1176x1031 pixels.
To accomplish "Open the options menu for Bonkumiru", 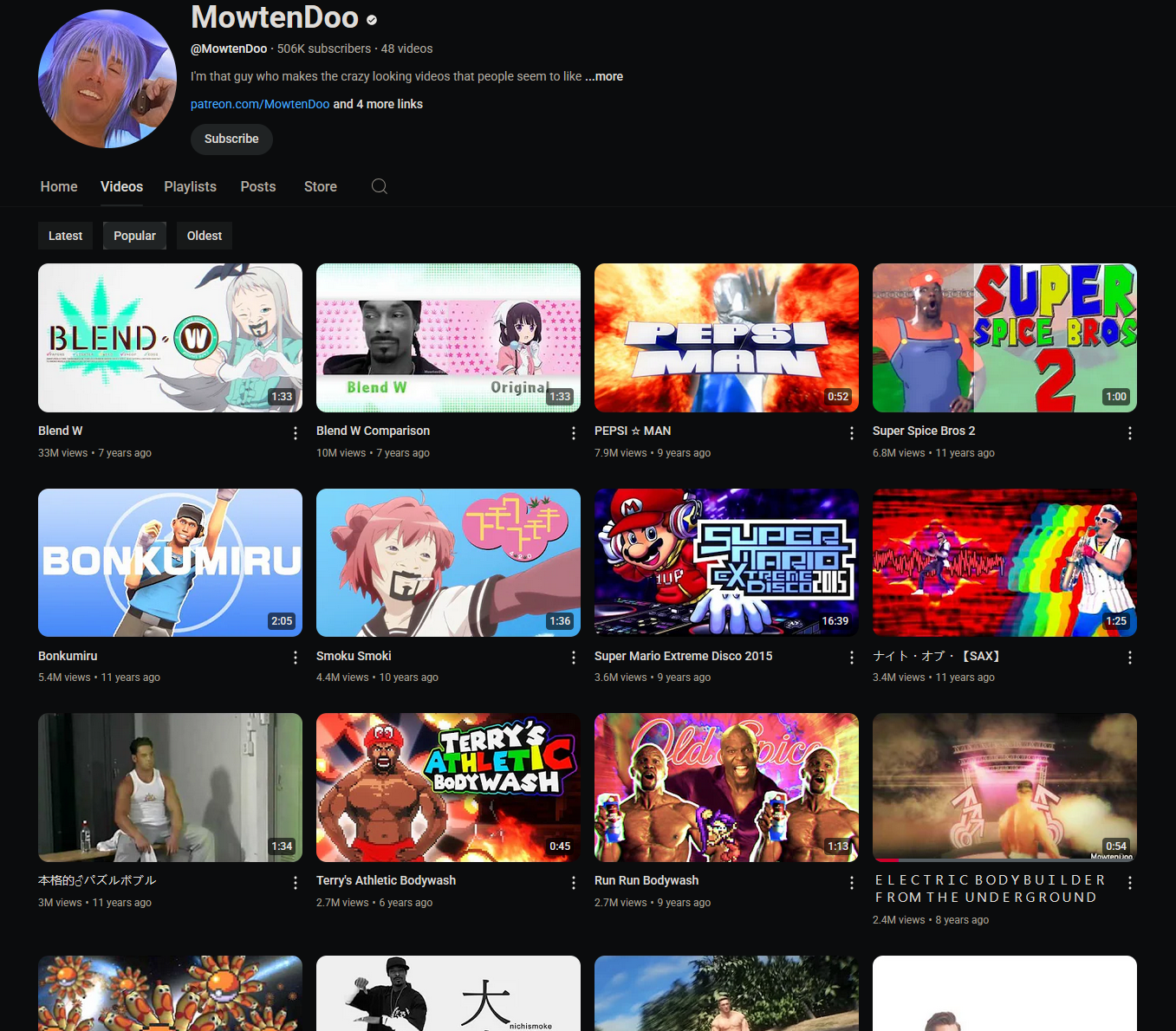I will point(296,658).
